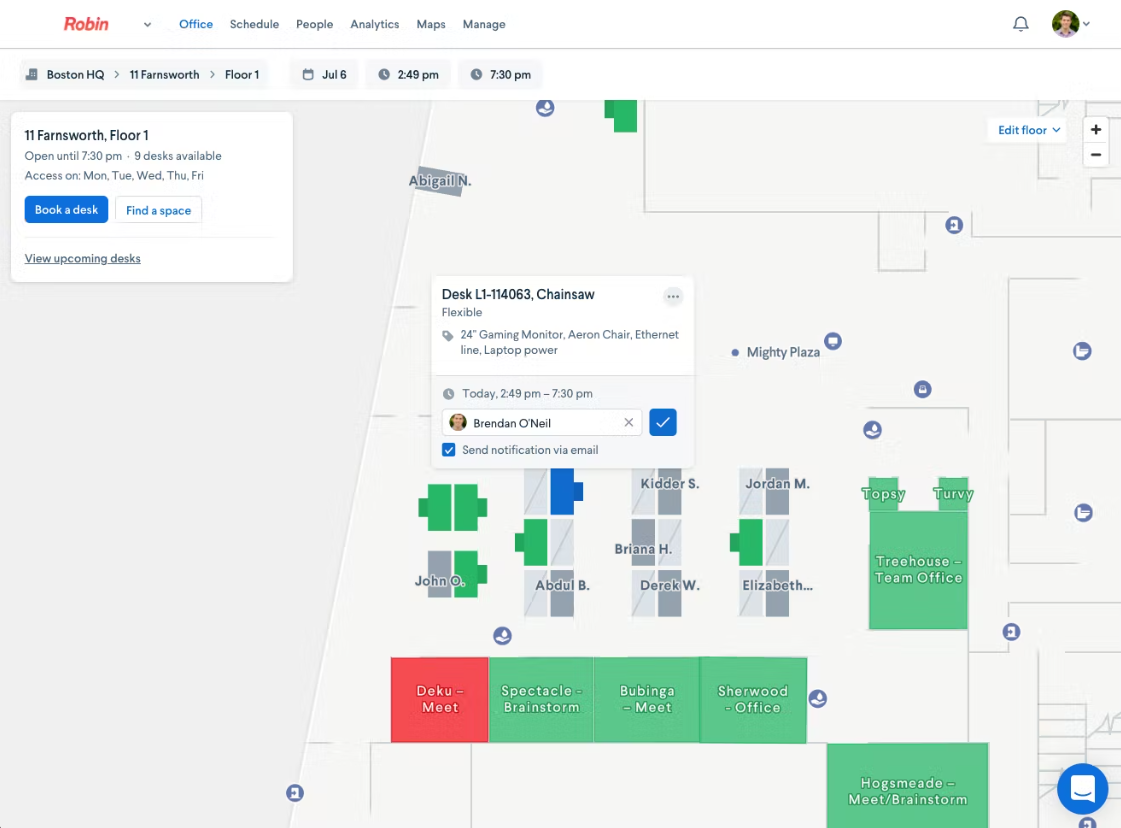Viewport: 1121px width, 828px height.
Task: Choose 11 Farnsworth building in breadcrumb
Action: point(164,74)
